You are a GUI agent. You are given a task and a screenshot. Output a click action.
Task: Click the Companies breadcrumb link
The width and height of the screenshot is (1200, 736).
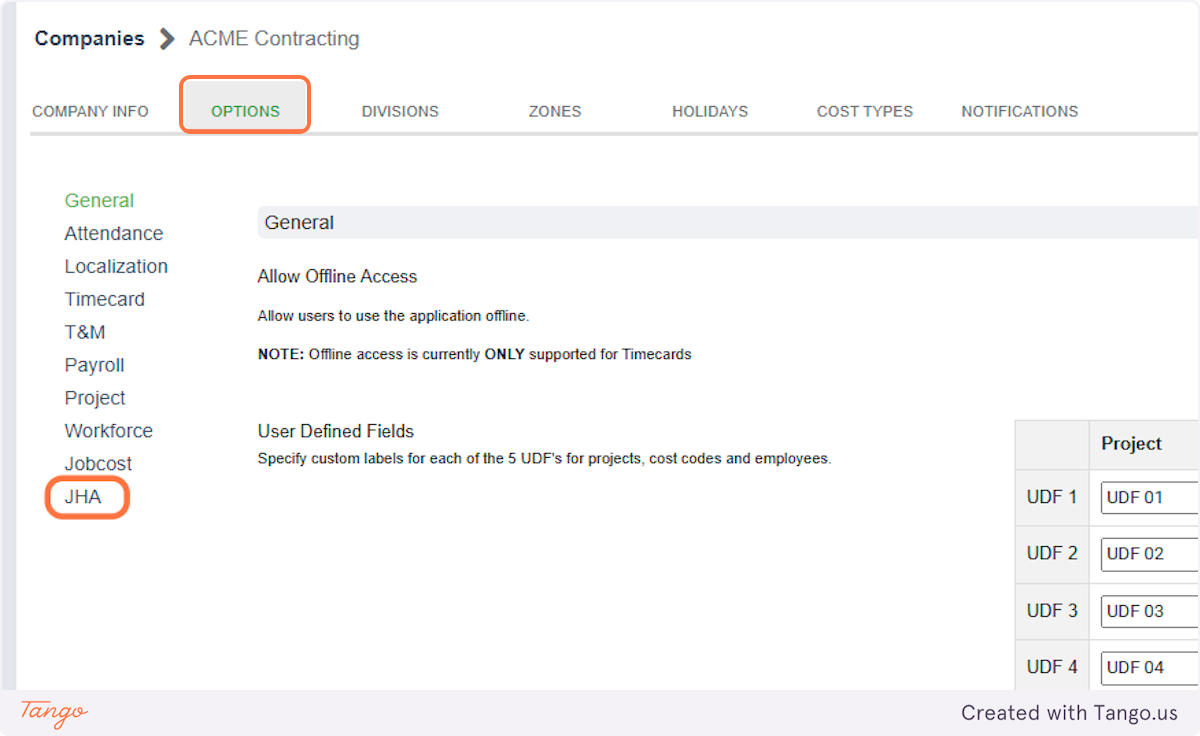(89, 39)
